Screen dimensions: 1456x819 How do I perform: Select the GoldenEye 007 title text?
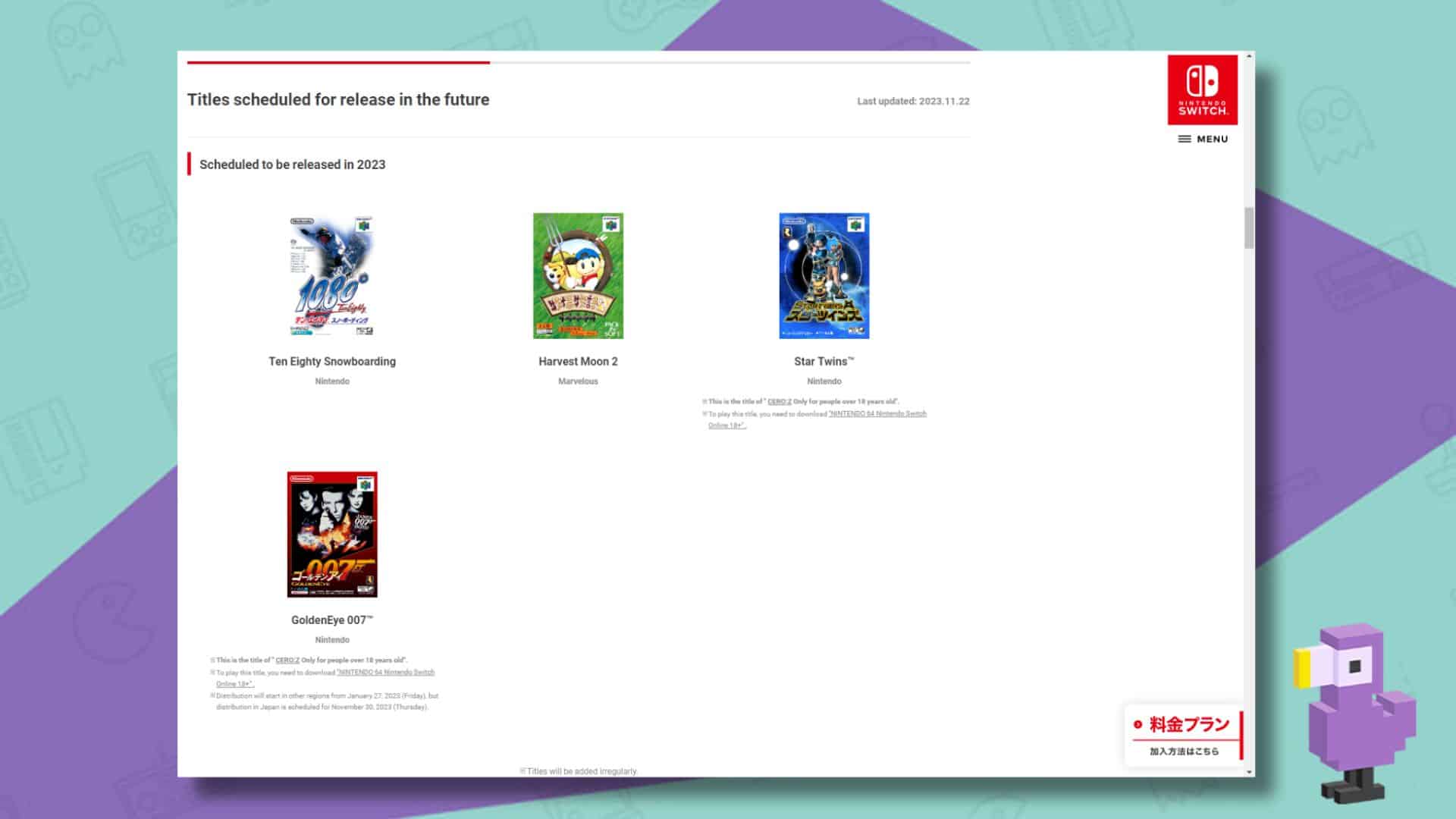point(332,620)
